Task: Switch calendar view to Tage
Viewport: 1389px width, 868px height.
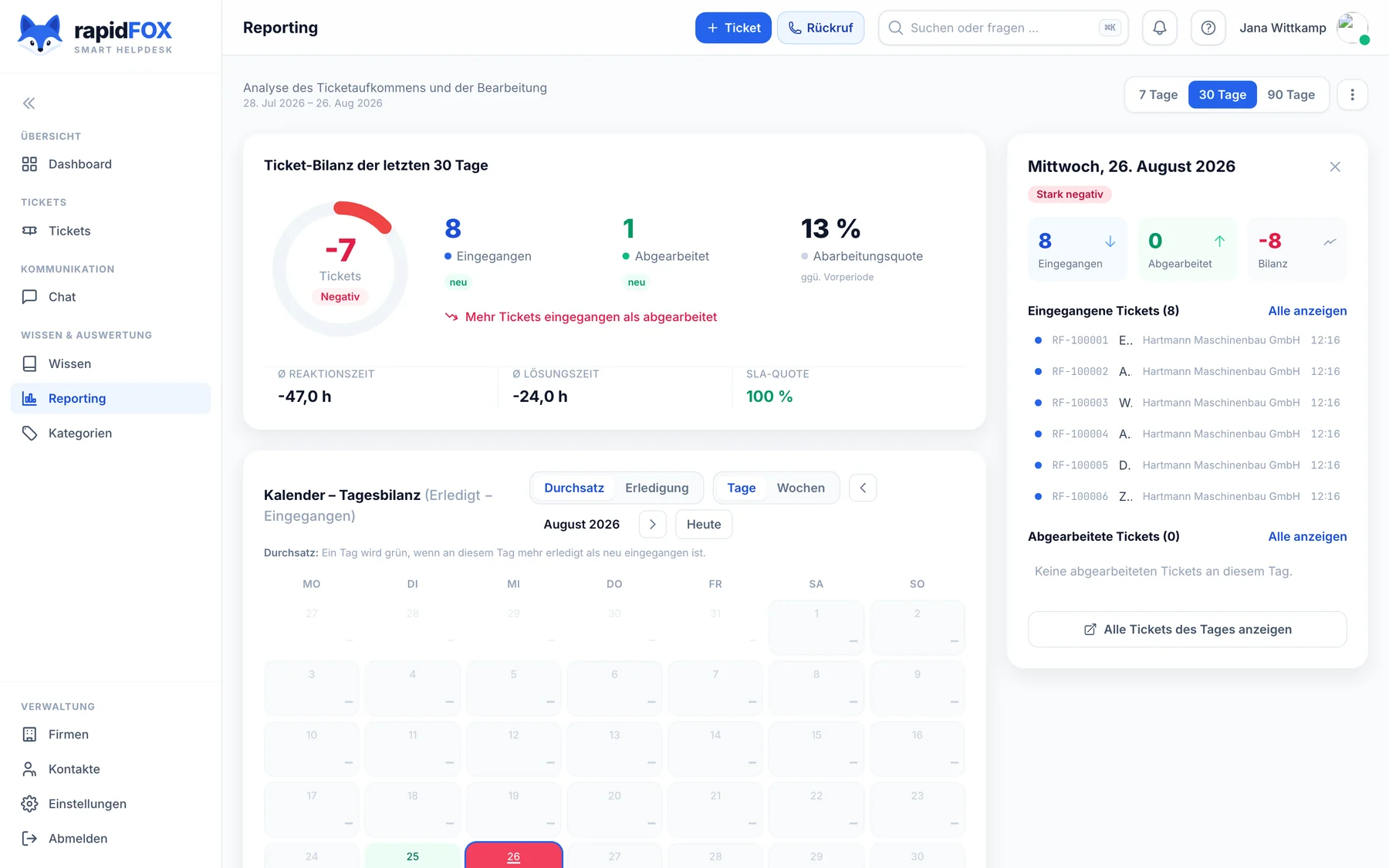Action: (x=742, y=488)
